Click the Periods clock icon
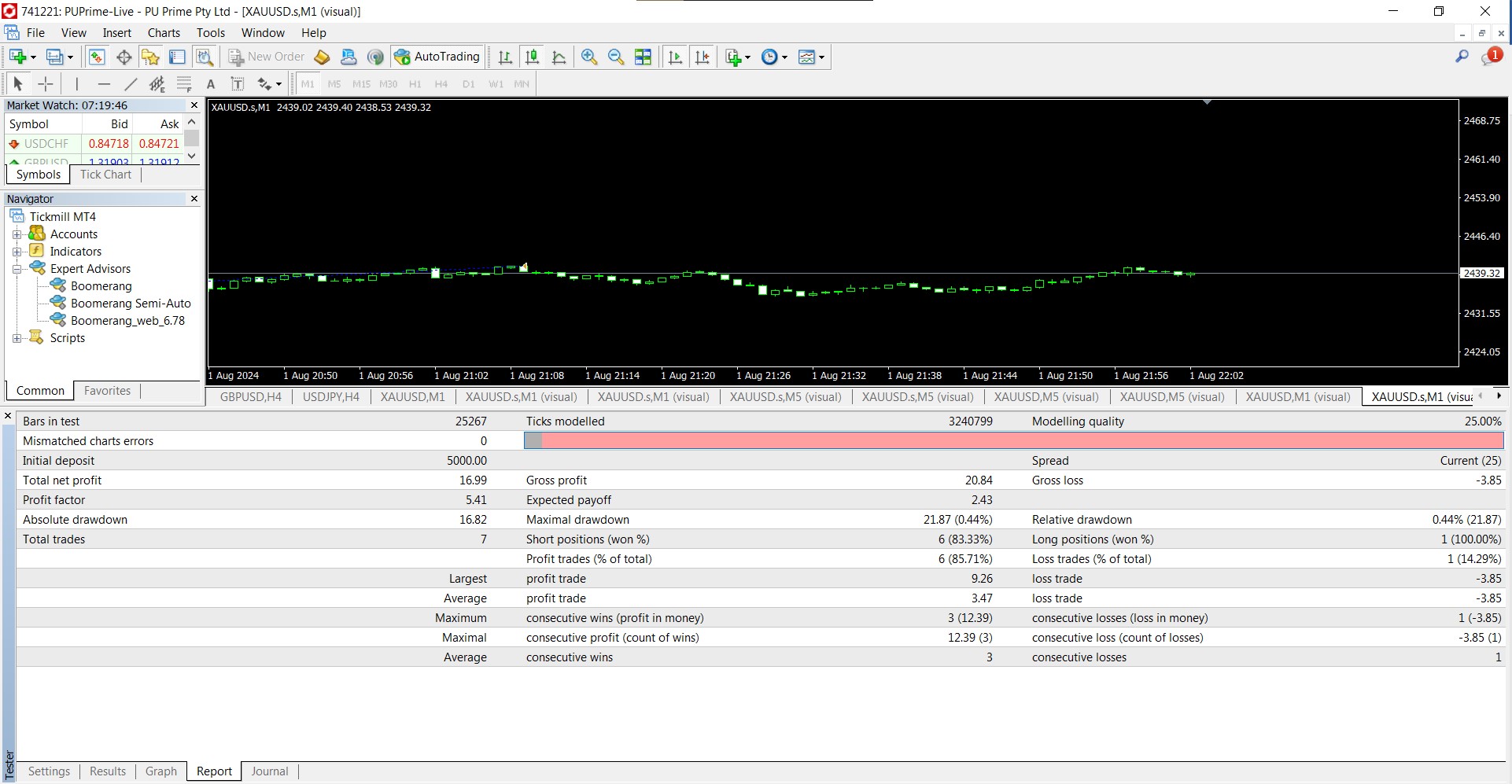Image resolution: width=1512 pixels, height=784 pixels. click(x=770, y=57)
